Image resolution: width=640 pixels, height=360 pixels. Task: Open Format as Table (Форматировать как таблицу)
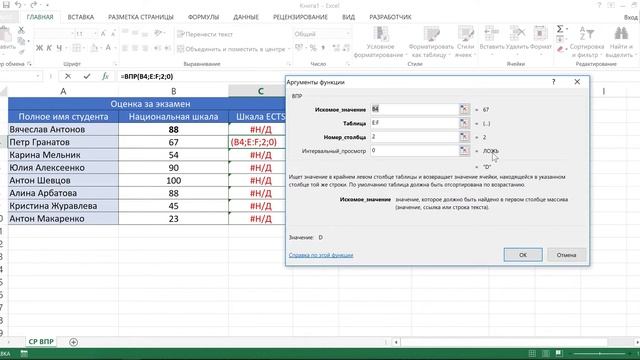point(431,42)
